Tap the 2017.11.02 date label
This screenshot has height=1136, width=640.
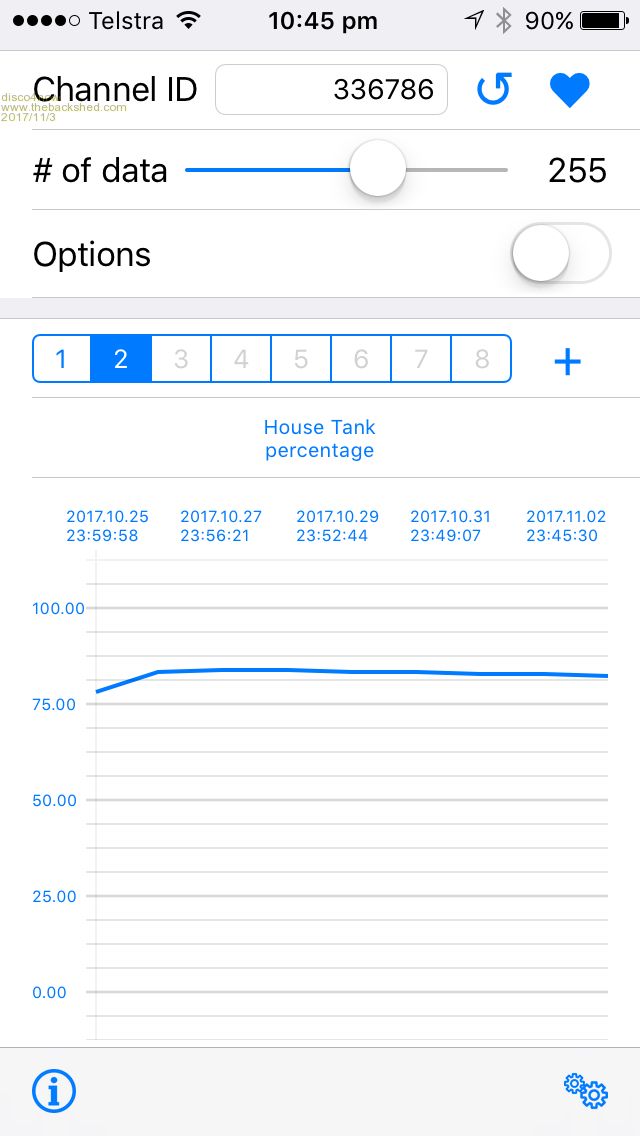click(x=566, y=526)
